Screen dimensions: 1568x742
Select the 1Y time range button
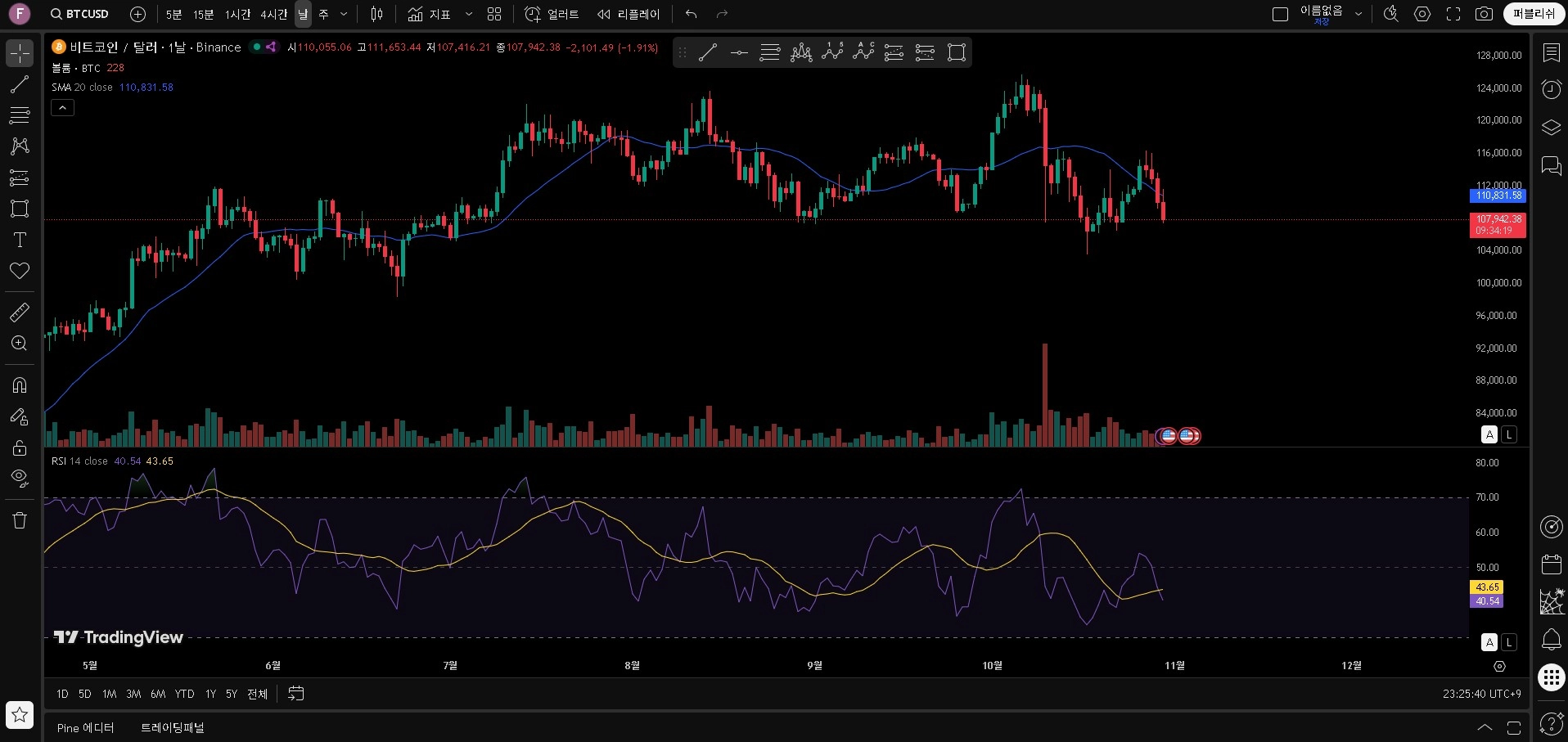tap(210, 694)
